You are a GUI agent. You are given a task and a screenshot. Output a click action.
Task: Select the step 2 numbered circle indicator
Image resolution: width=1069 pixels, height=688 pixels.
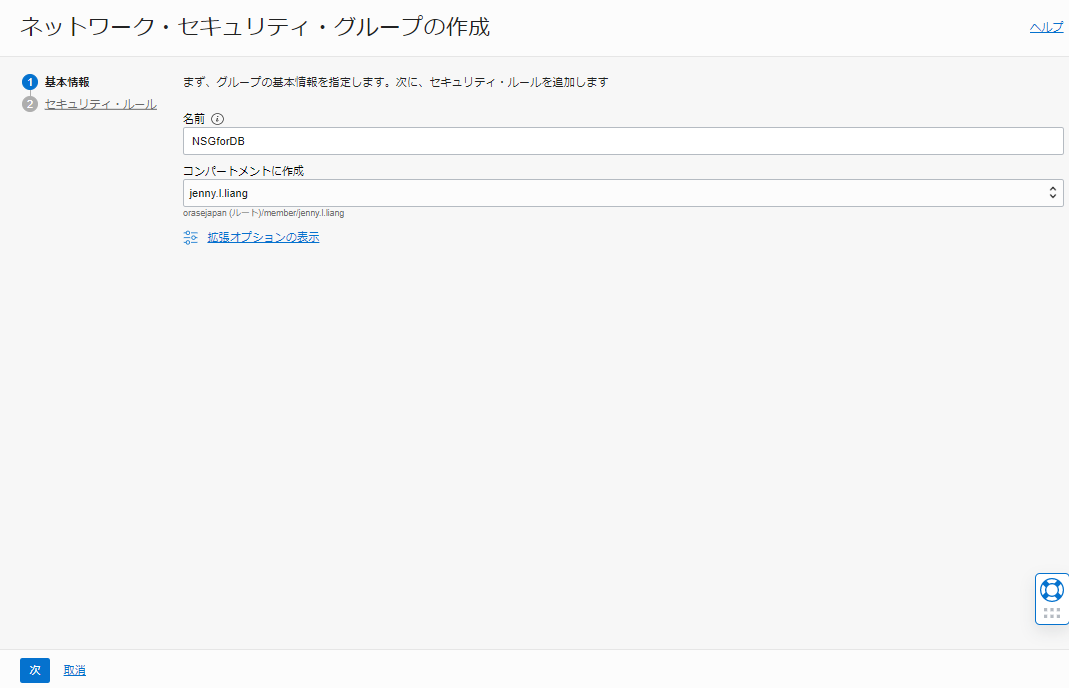(x=29, y=103)
